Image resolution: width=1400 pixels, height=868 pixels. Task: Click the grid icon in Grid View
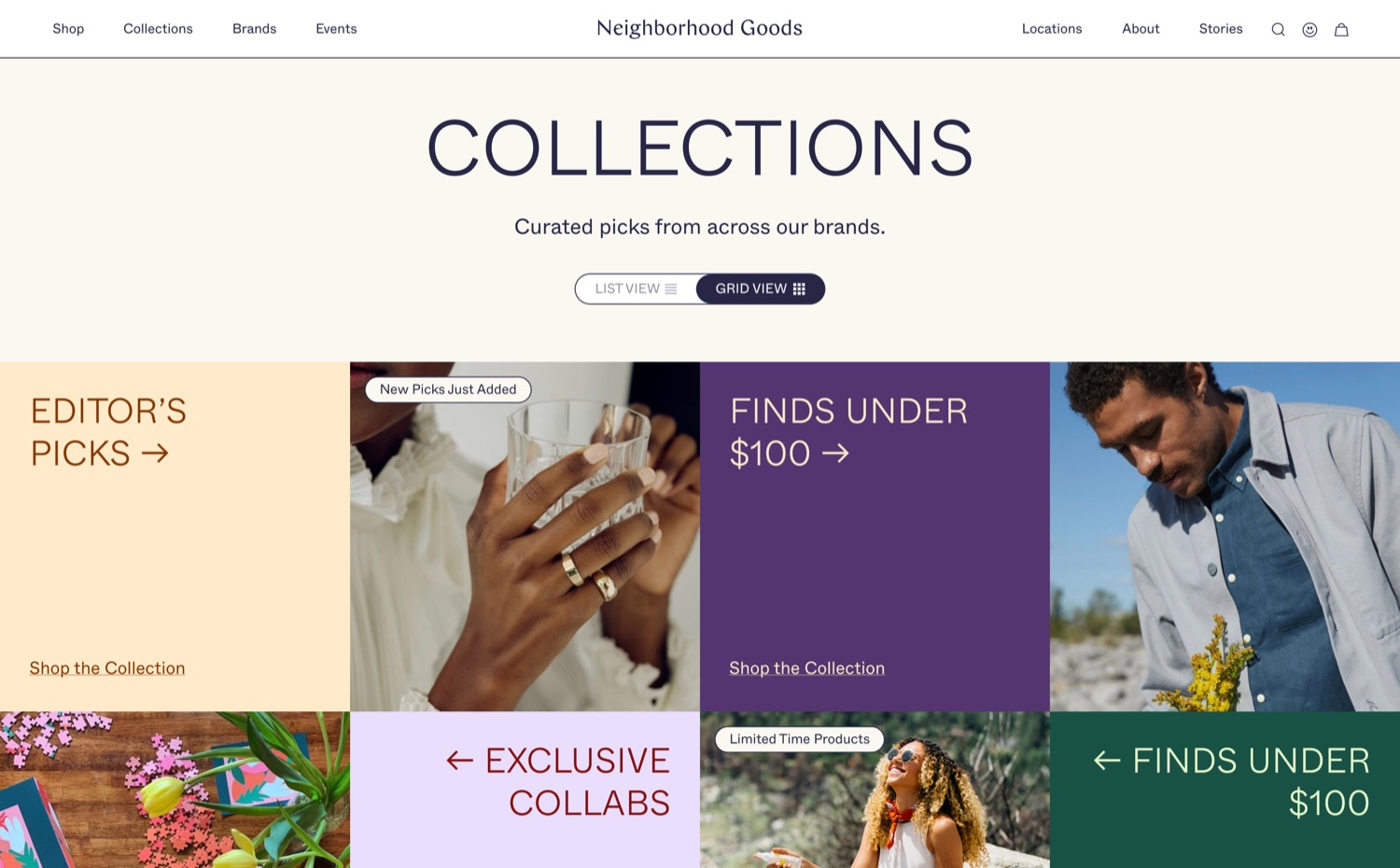coord(799,289)
